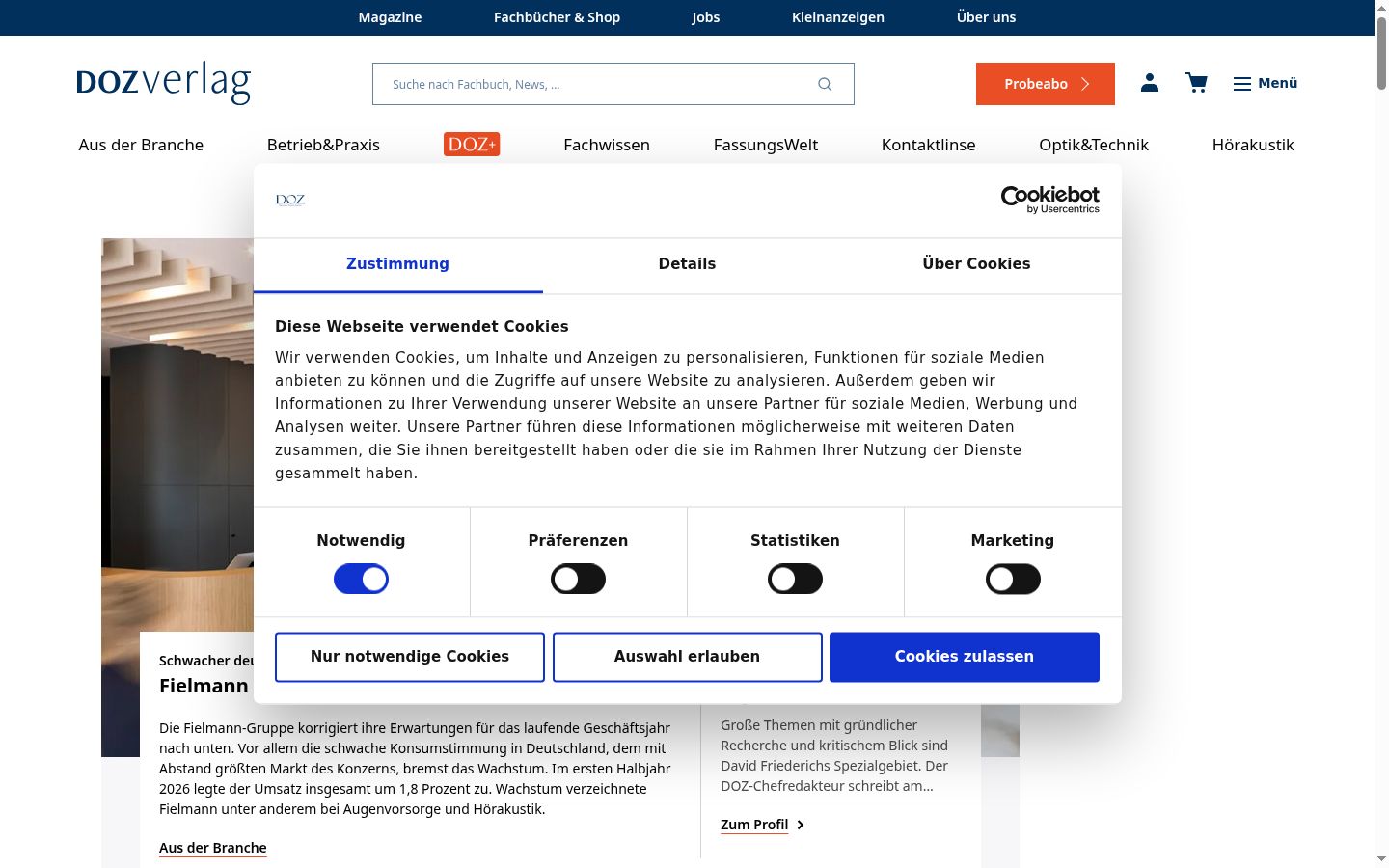Screen dimensions: 1389x868
Task: Toggle the Notwendig cookie switch
Action: click(361, 580)
